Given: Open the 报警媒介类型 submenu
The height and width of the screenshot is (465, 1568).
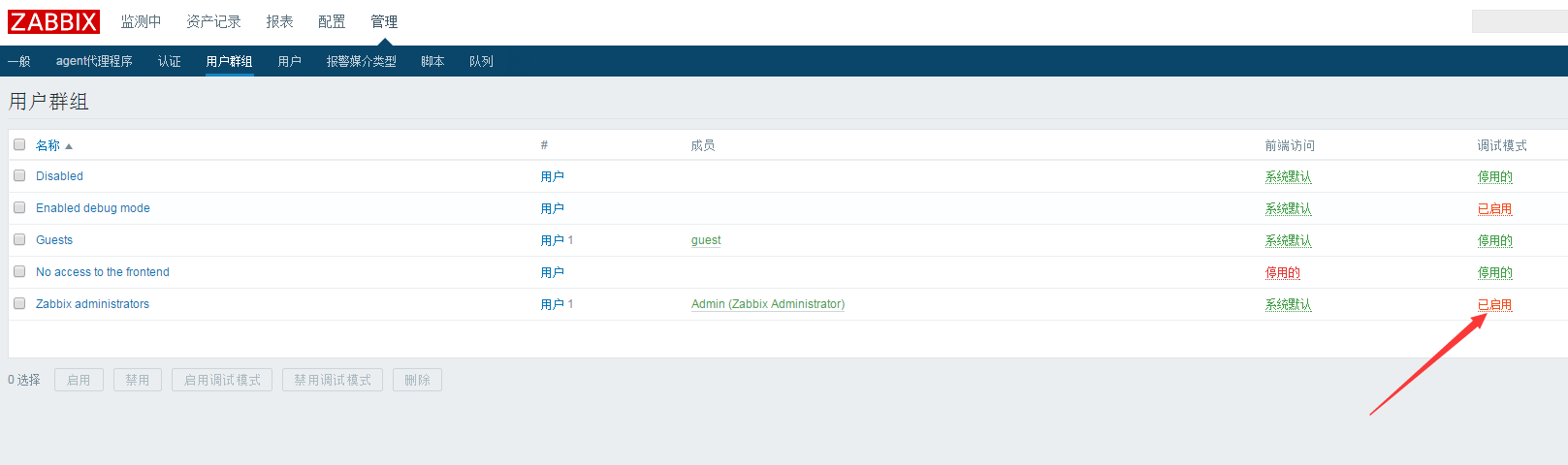Looking at the screenshot, I should click(362, 61).
